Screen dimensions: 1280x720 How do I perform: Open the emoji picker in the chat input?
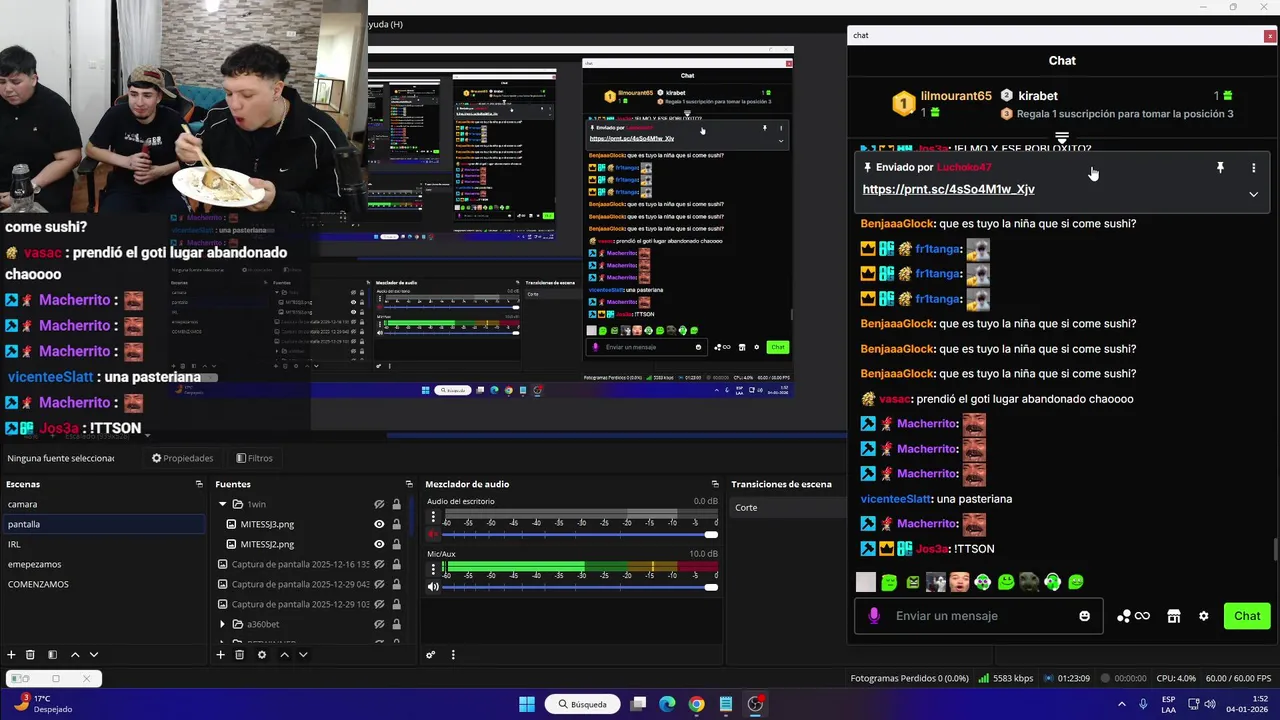click(1084, 616)
